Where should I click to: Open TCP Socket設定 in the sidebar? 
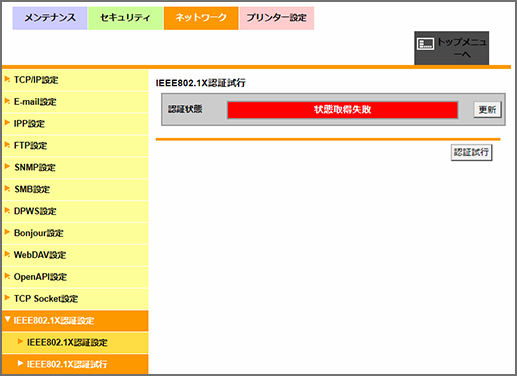75,299
